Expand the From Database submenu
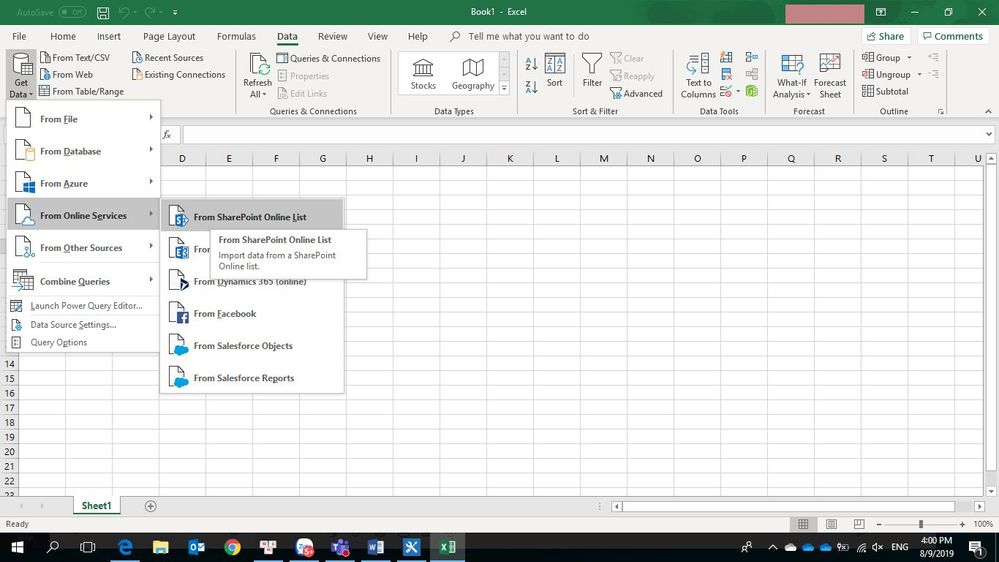The image size is (999, 562). [83, 151]
